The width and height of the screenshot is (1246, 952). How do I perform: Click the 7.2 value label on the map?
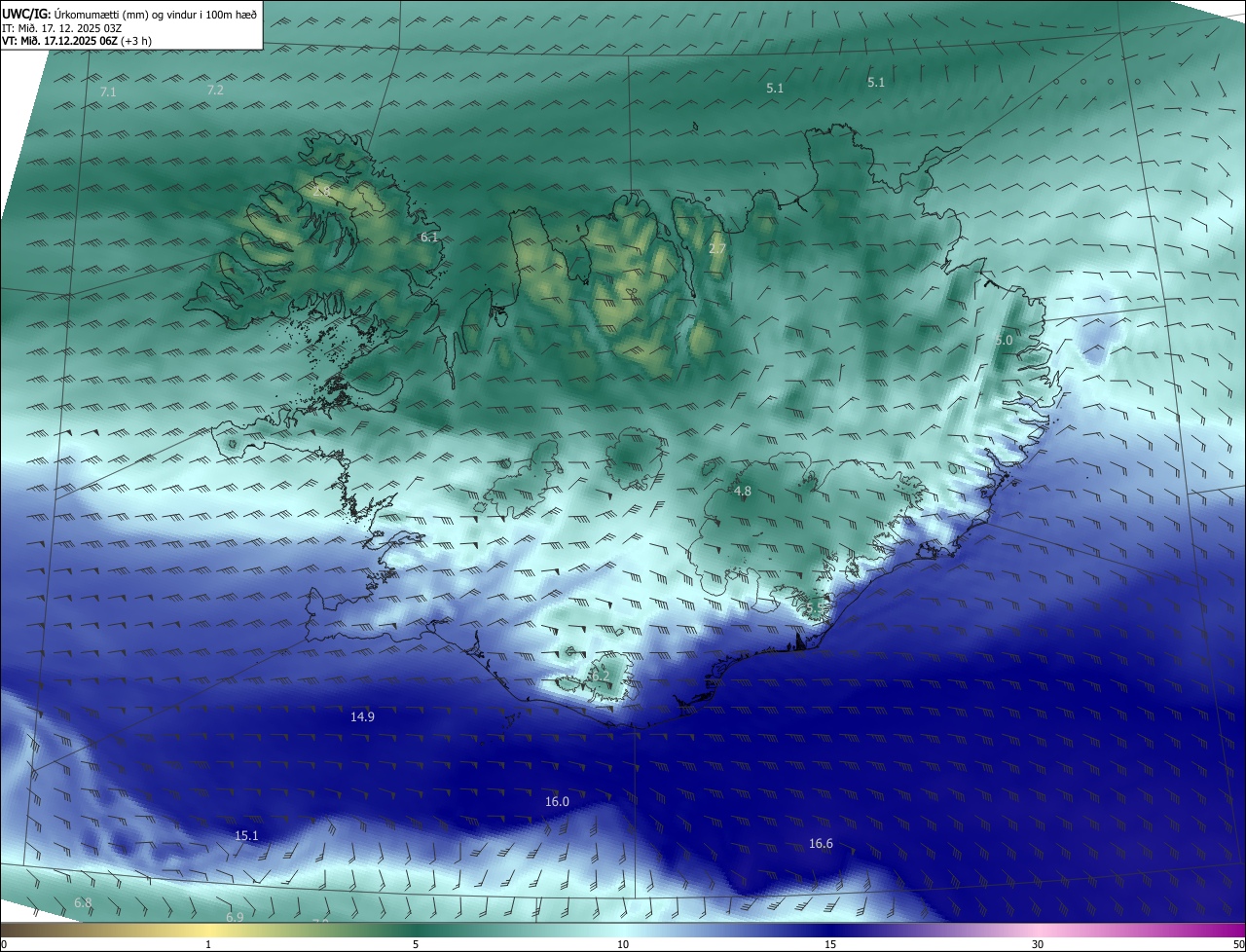click(x=215, y=90)
